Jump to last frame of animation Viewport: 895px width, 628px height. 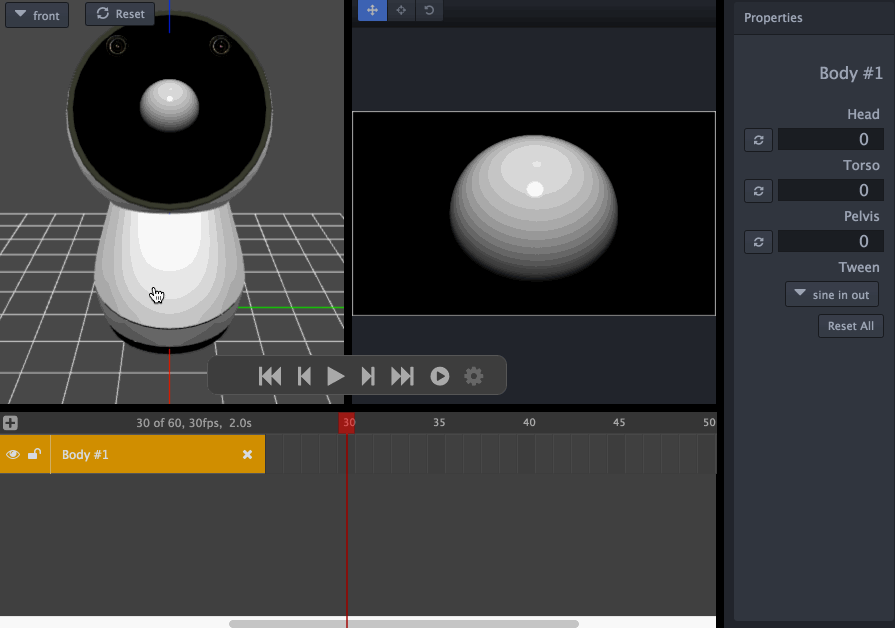402,376
